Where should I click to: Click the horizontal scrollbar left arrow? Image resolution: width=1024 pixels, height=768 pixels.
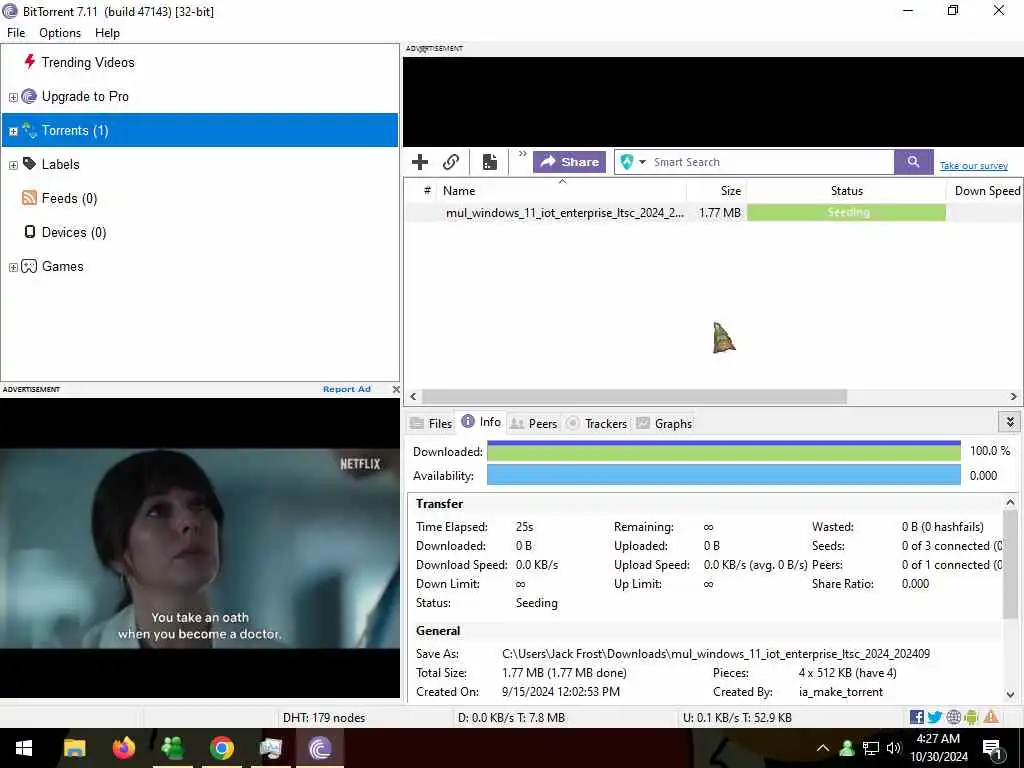tap(413, 396)
